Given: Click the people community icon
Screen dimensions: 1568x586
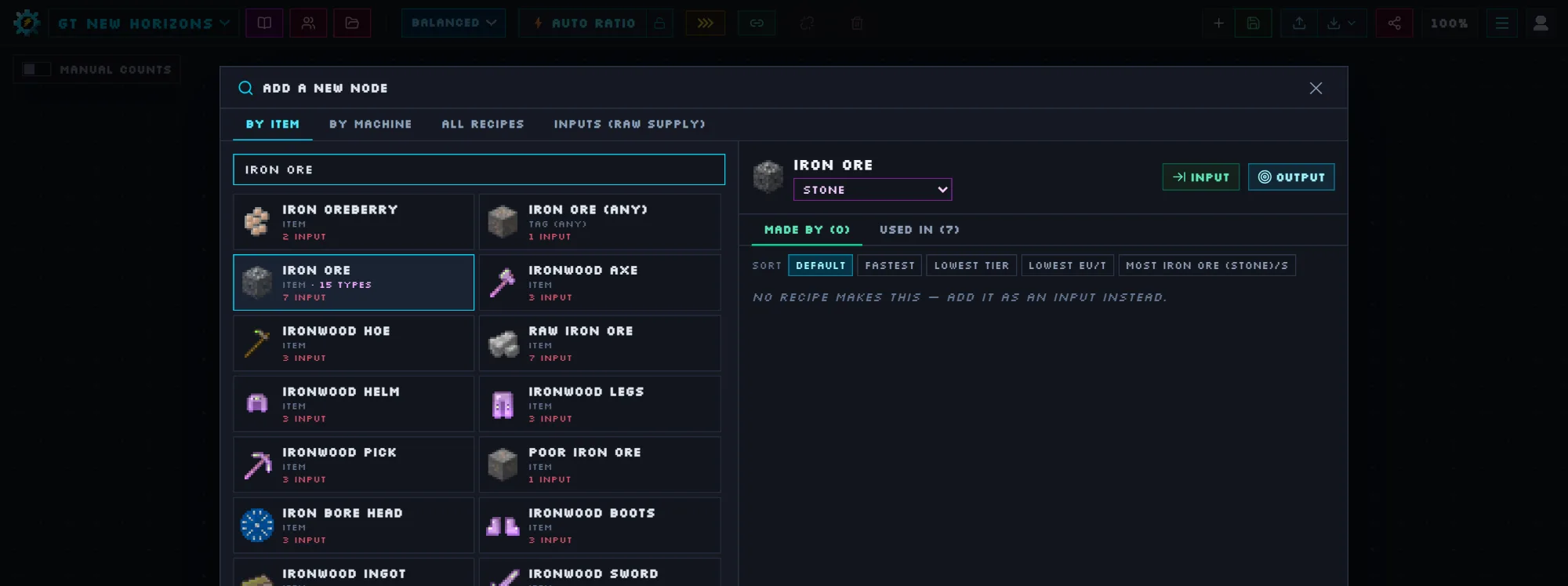Looking at the screenshot, I should [x=308, y=23].
